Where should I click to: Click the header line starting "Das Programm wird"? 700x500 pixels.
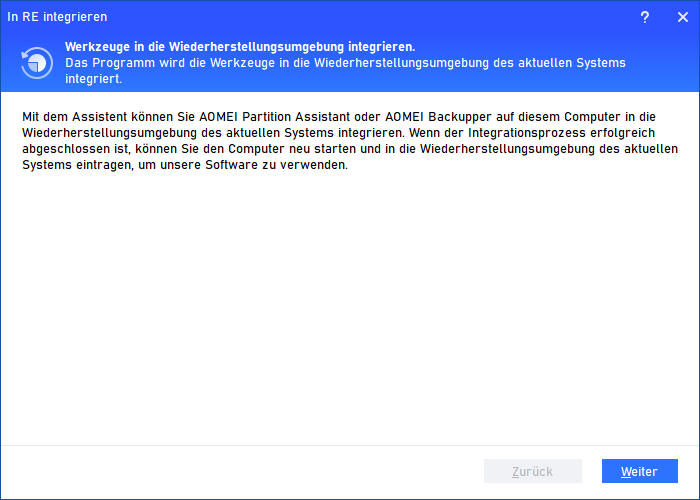tap(345, 63)
